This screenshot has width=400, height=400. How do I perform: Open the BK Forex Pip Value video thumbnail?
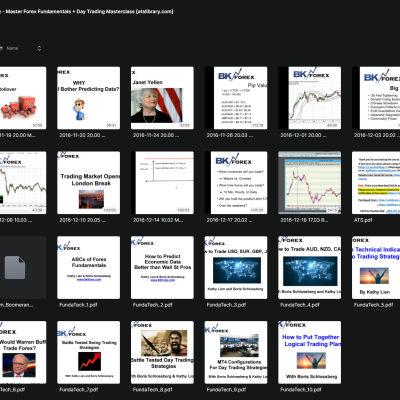tap(236, 98)
